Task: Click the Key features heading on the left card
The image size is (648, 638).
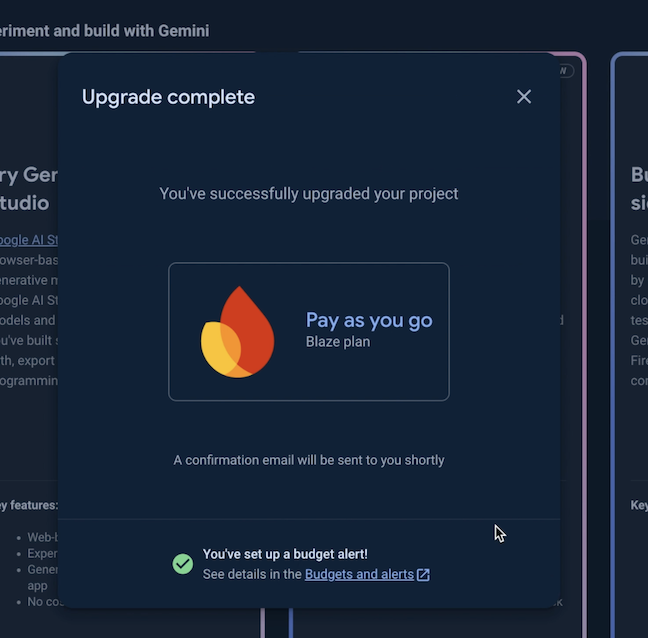Action: point(28,506)
